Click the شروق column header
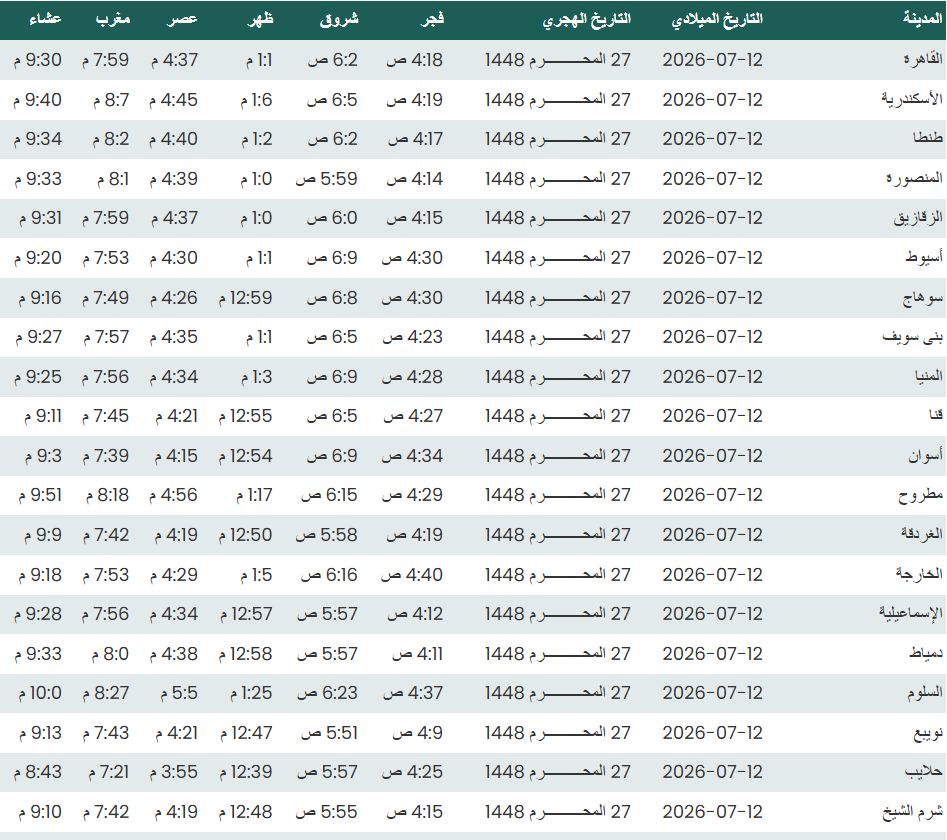 [339, 19]
